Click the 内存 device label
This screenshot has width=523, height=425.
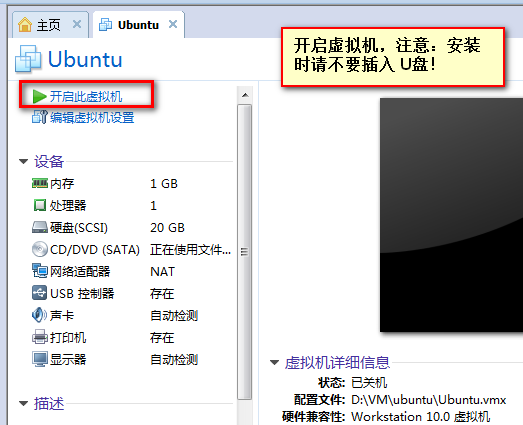click(x=62, y=183)
